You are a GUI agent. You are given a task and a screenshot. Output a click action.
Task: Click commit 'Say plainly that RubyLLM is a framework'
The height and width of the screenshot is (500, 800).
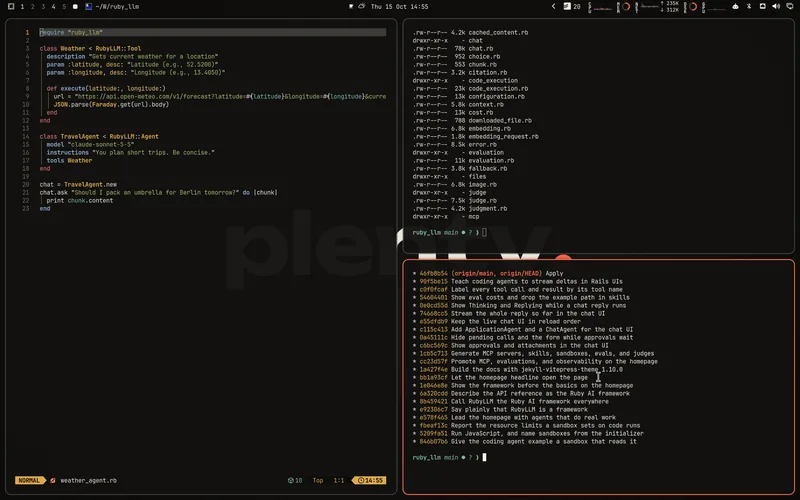[519, 409]
